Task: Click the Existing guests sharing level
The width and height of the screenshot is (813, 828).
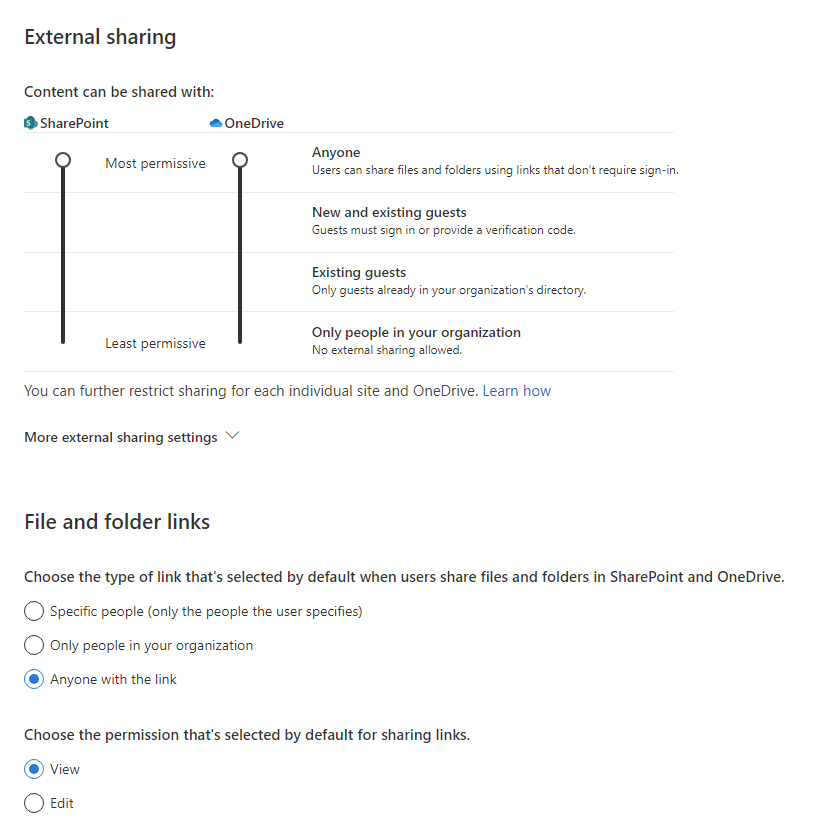Action: click(x=358, y=273)
